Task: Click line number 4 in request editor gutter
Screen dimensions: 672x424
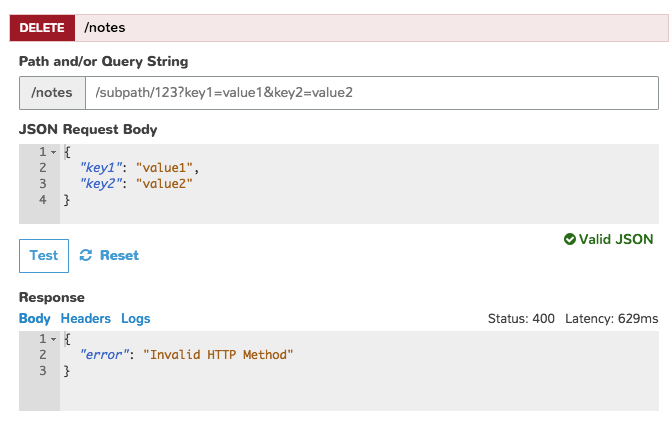Action: coord(42,199)
